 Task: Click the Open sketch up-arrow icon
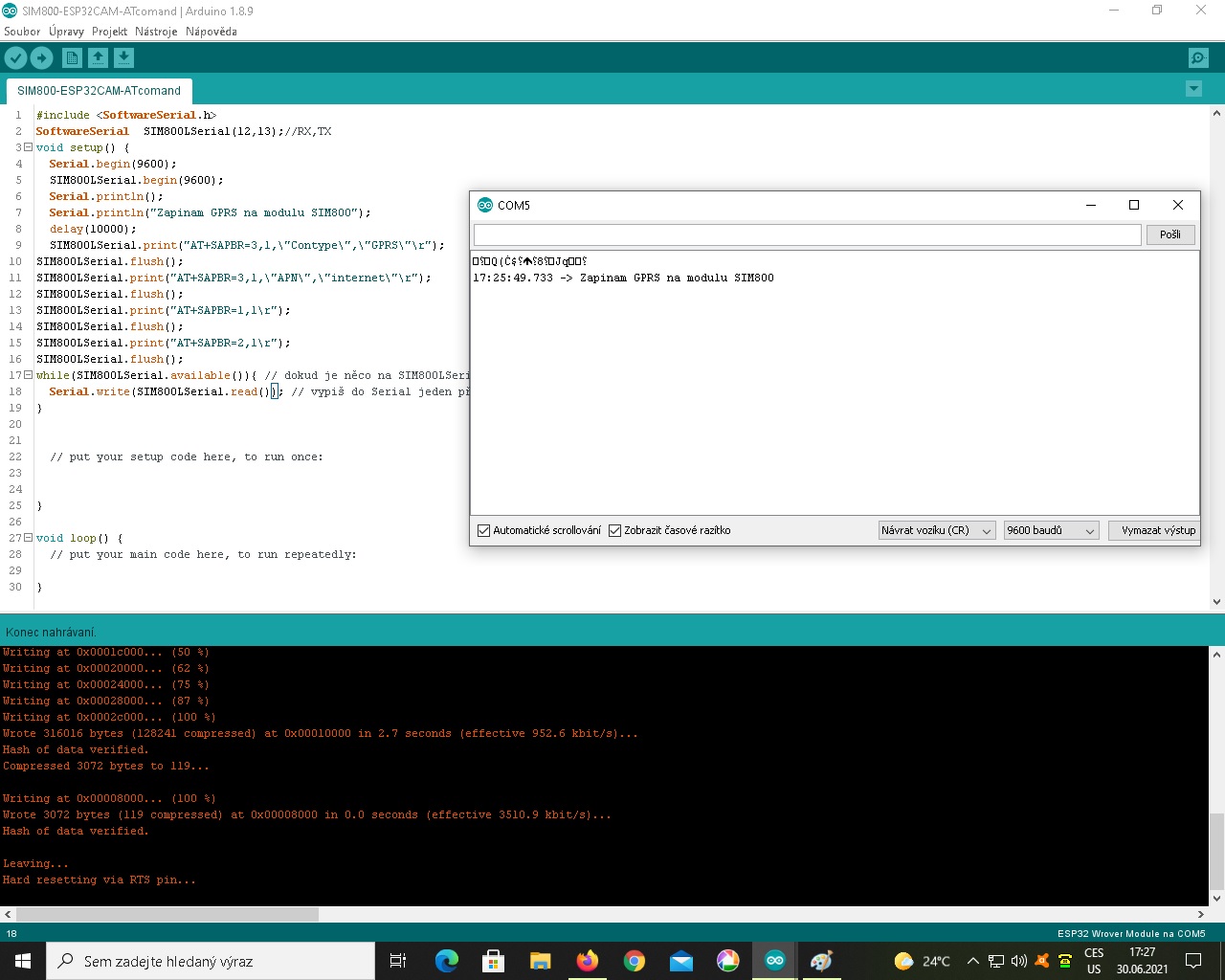coord(98,58)
